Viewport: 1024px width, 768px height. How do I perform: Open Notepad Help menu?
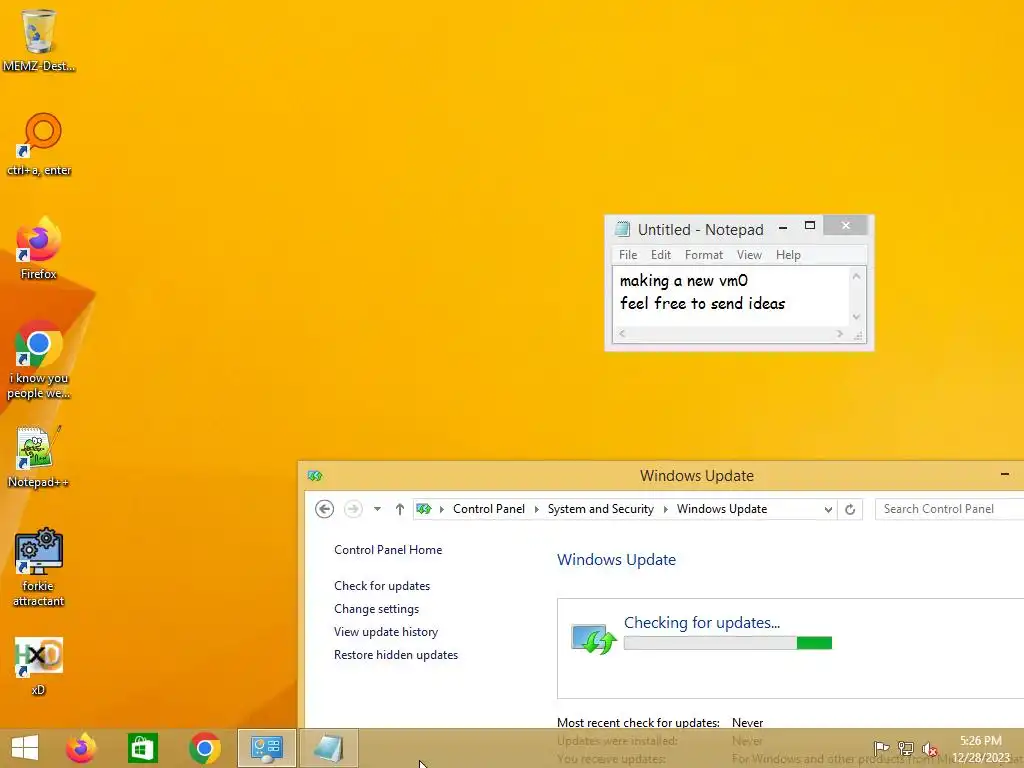coord(788,255)
